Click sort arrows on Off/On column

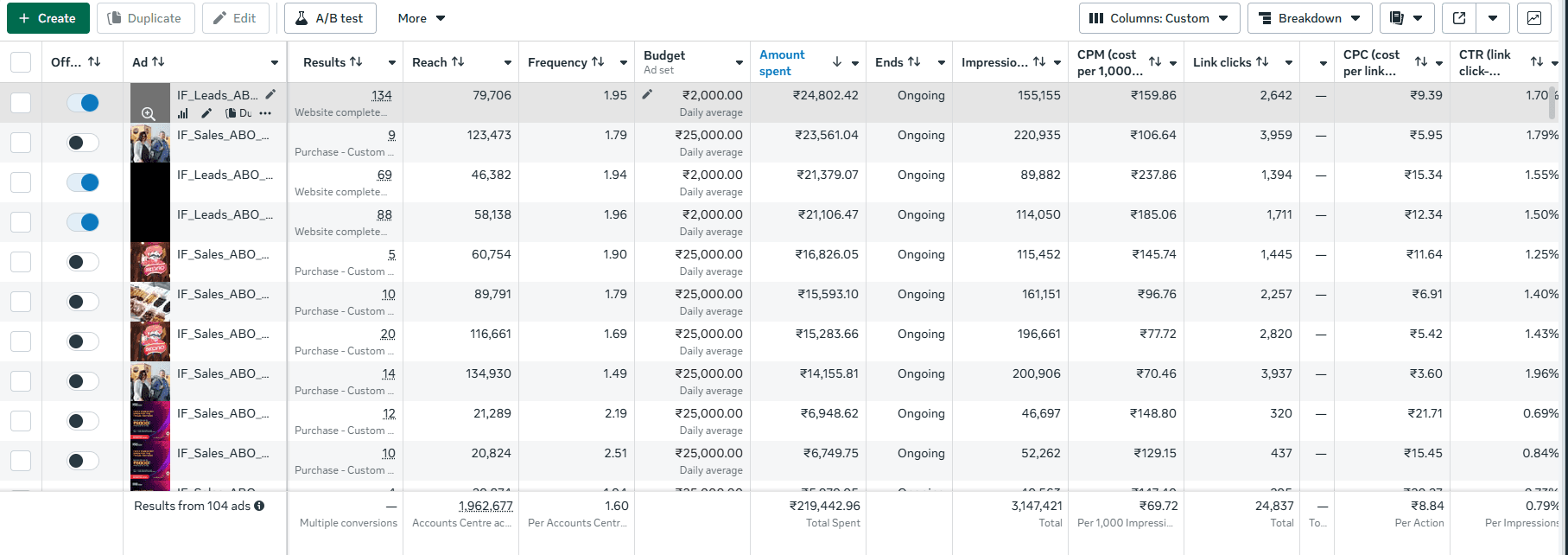[94, 62]
